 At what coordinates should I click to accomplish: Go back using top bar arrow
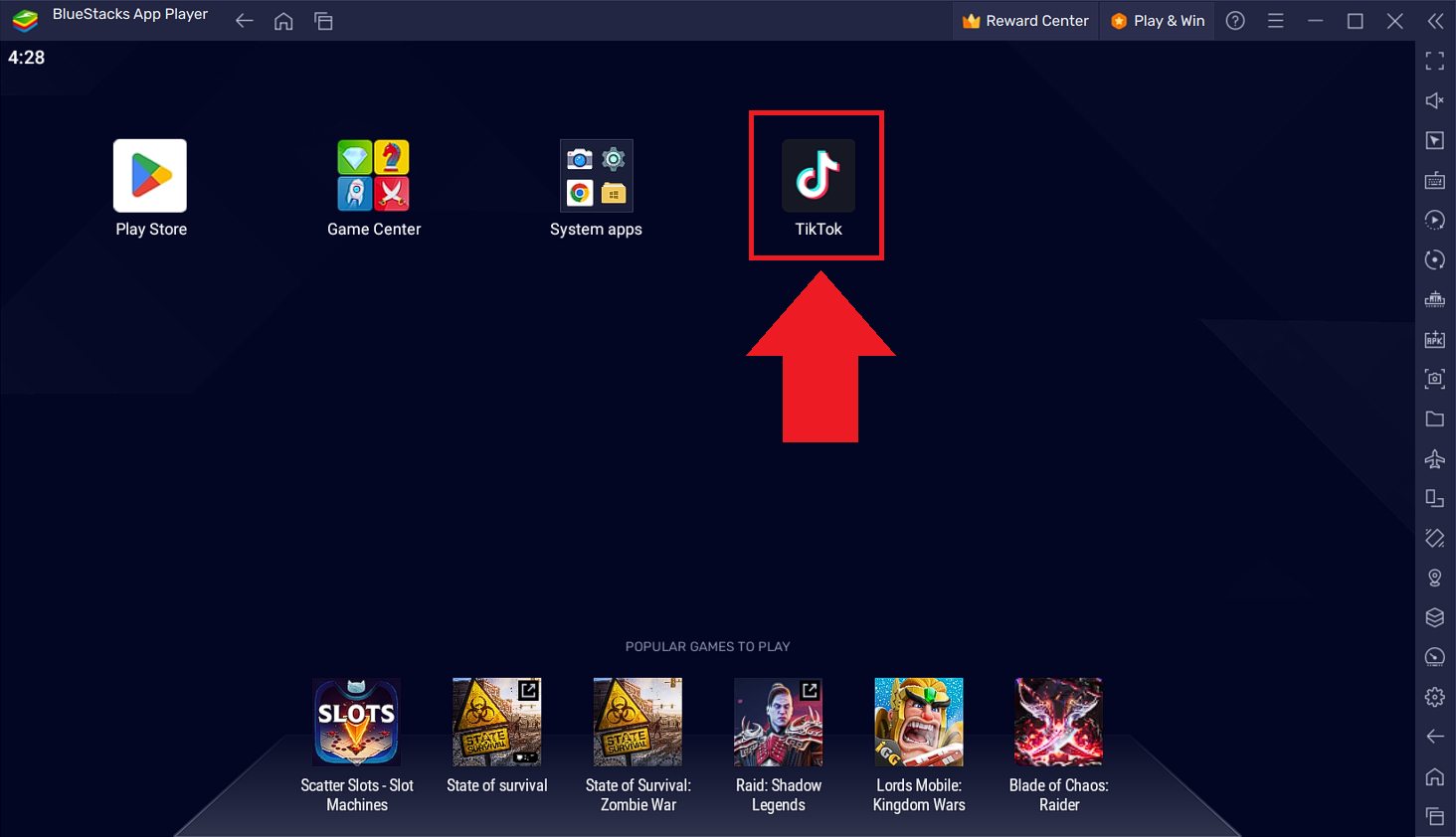244,21
